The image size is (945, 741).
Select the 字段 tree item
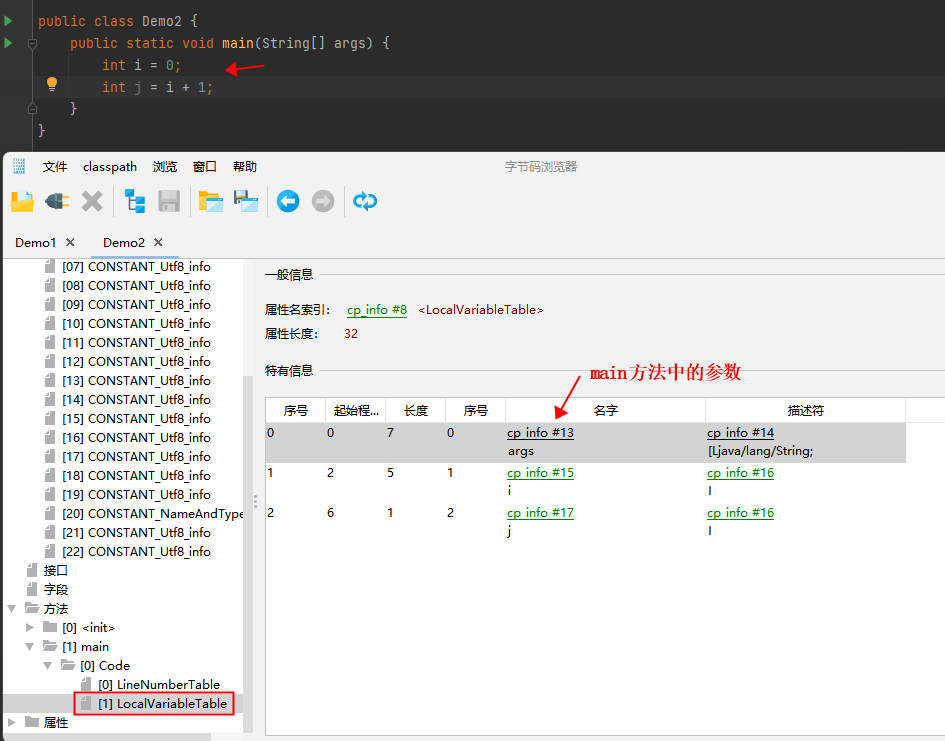tap(55, 590)
